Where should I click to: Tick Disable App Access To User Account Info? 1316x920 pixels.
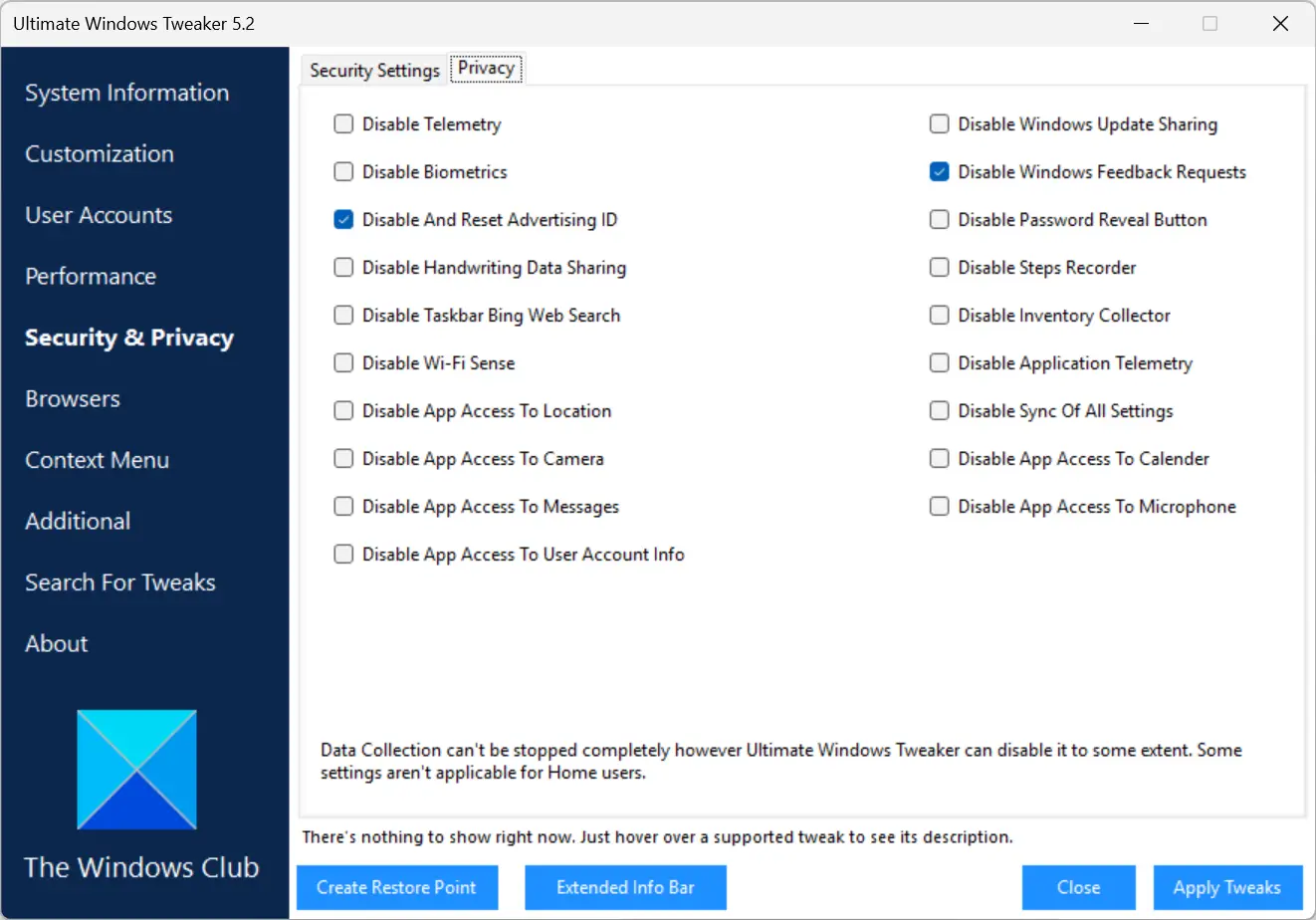[x=343, y=555]
